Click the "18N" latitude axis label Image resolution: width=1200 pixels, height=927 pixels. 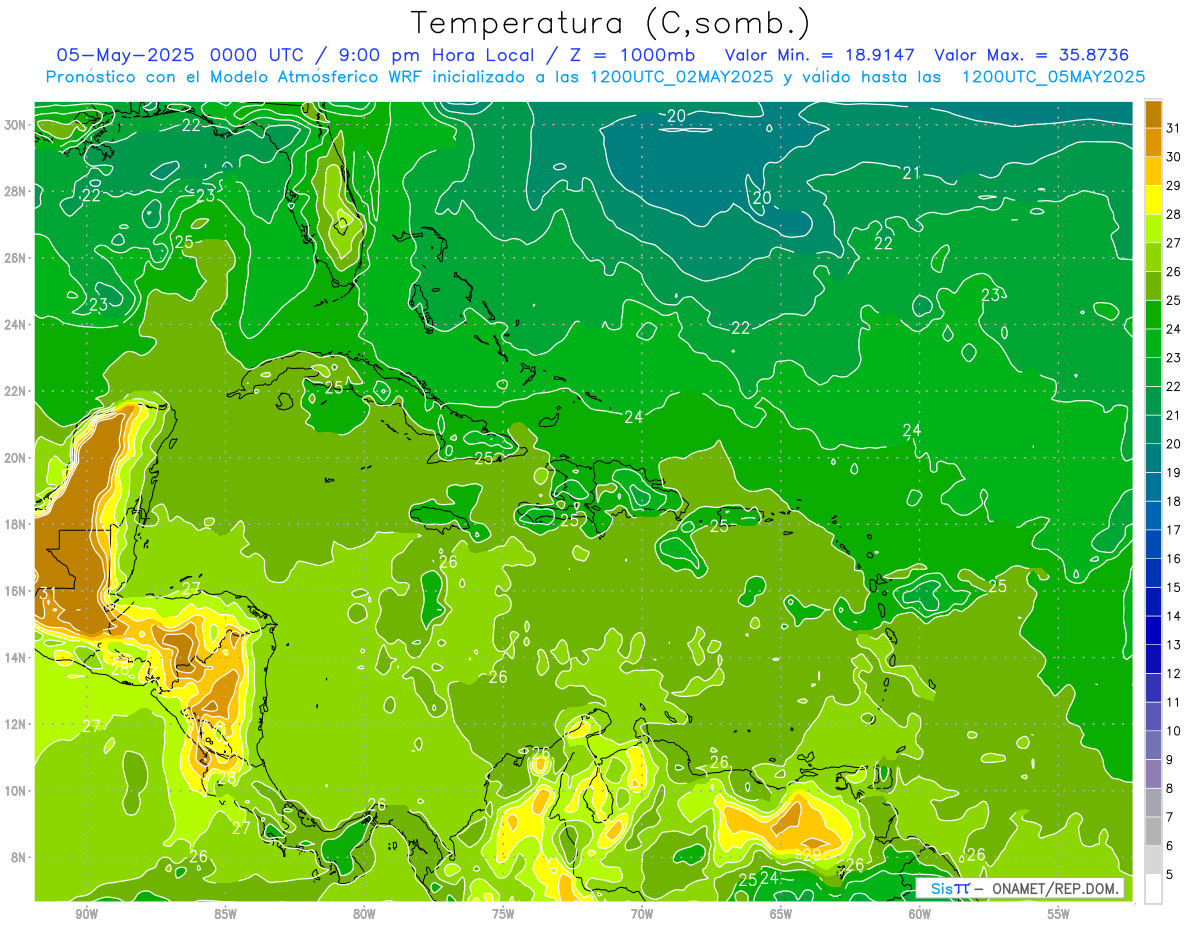(x=16, y=524)
